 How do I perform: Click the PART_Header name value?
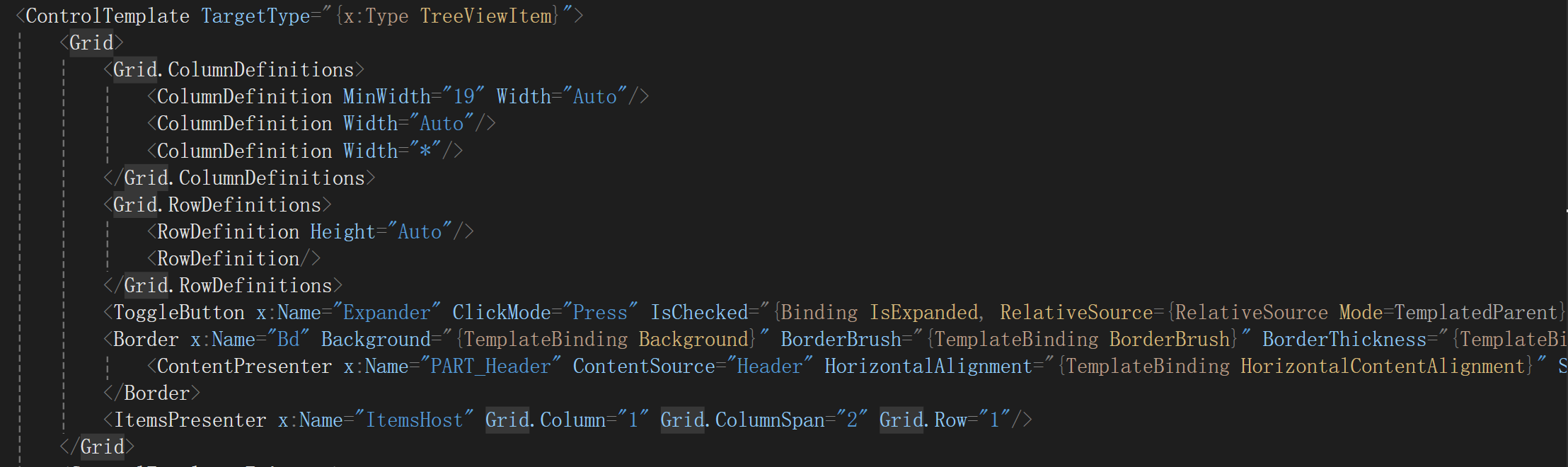point(490,367)
